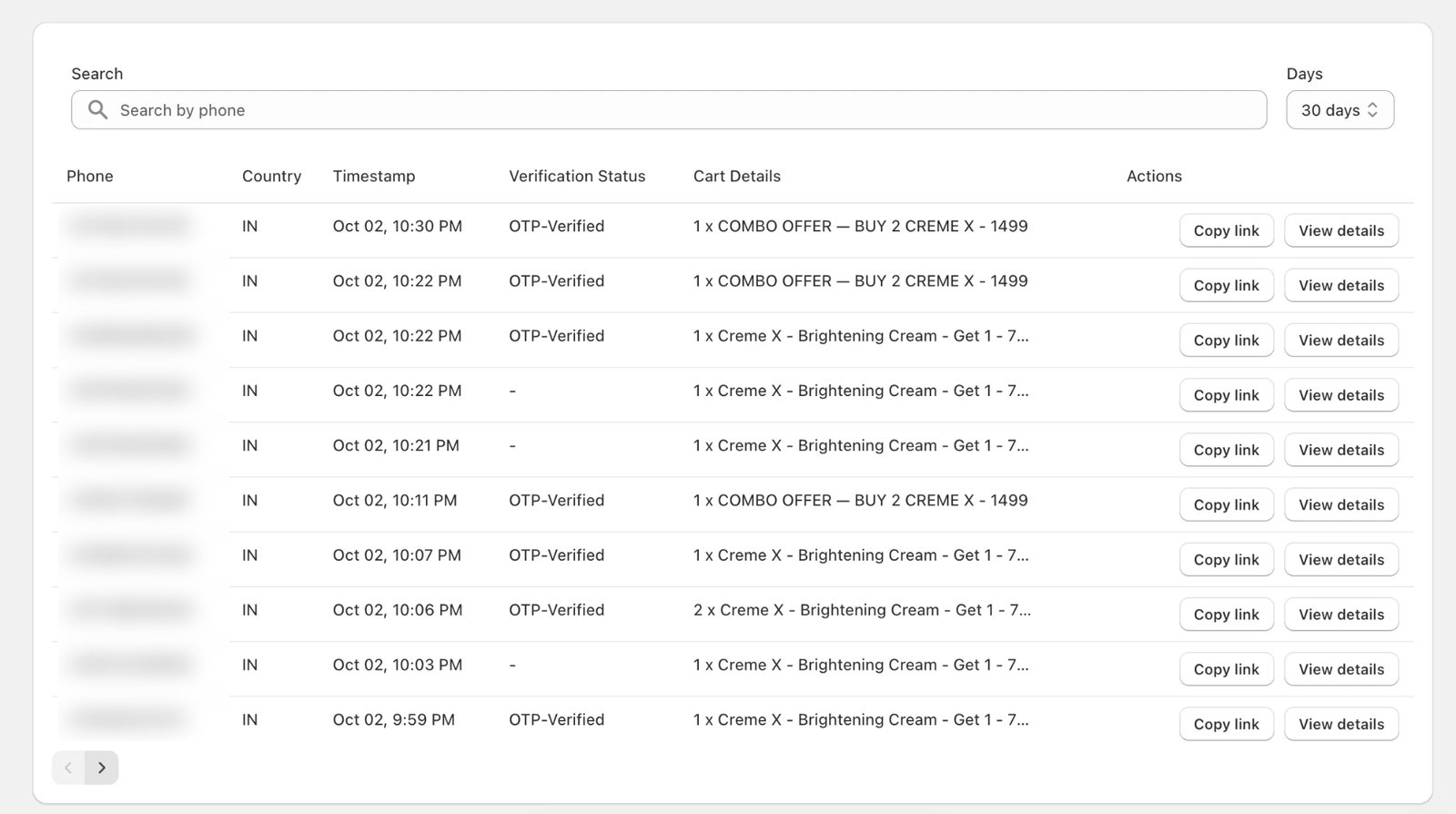The height and width of the screenshot is (814, 1456).
Task: Go to the next page of results
Action: 102,768
